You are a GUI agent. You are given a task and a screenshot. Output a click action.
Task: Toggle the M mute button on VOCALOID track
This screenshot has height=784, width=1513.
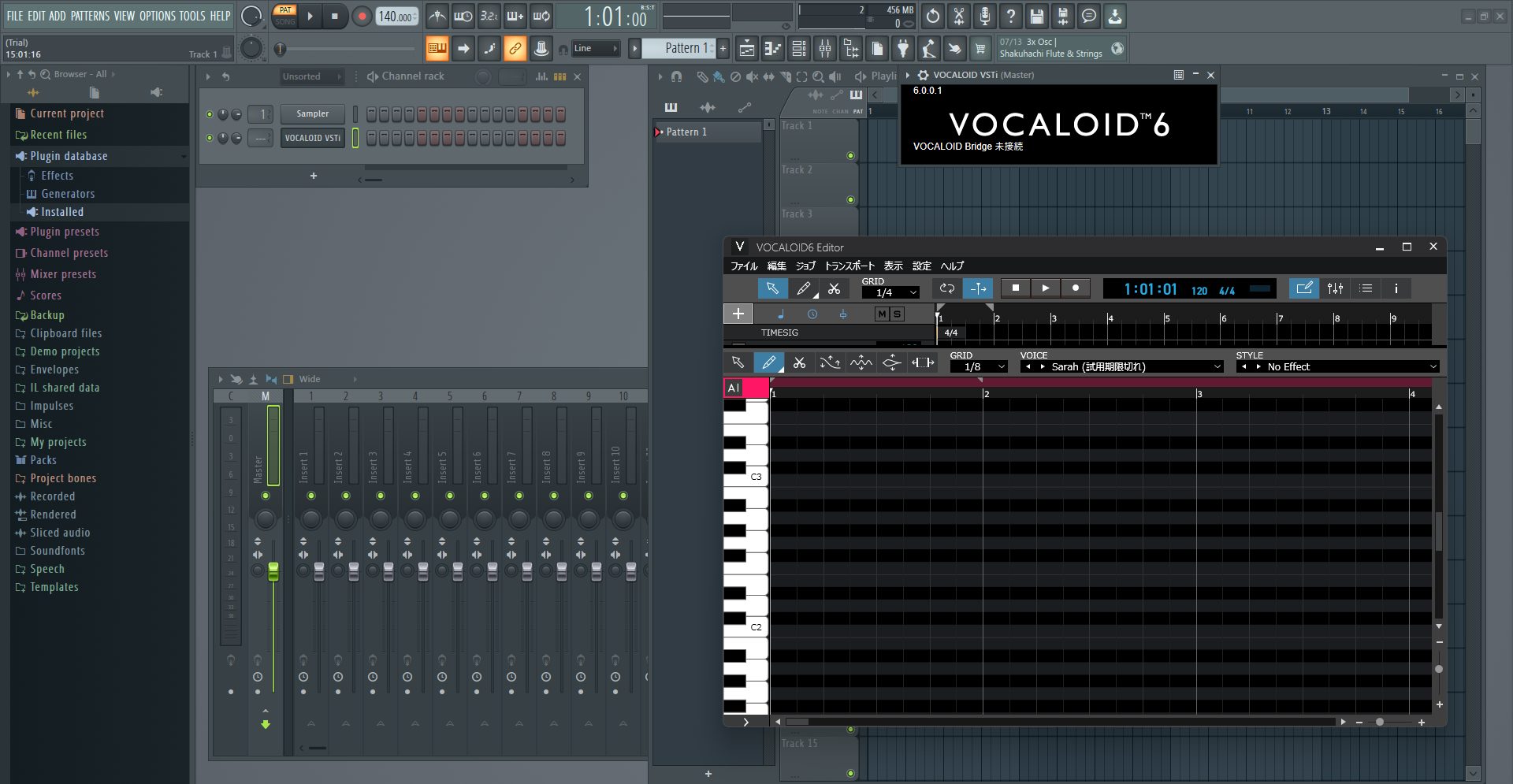(x=882, y=314)
